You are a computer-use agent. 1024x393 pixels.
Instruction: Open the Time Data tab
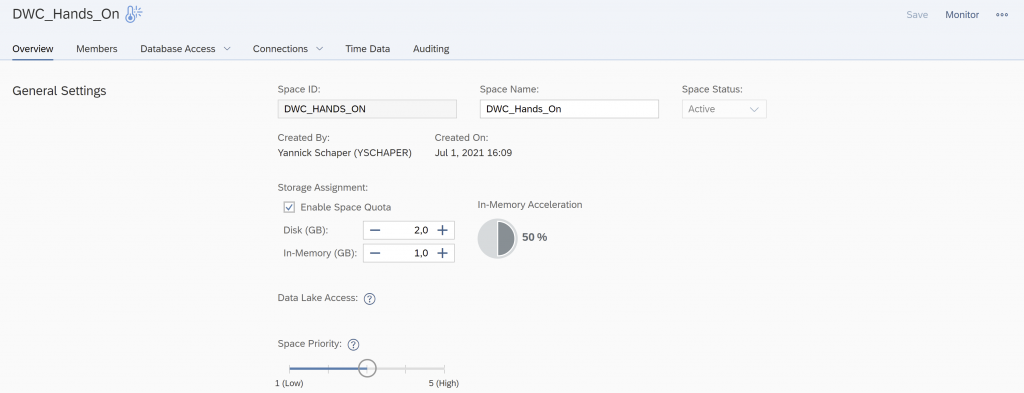pos(368,48)
